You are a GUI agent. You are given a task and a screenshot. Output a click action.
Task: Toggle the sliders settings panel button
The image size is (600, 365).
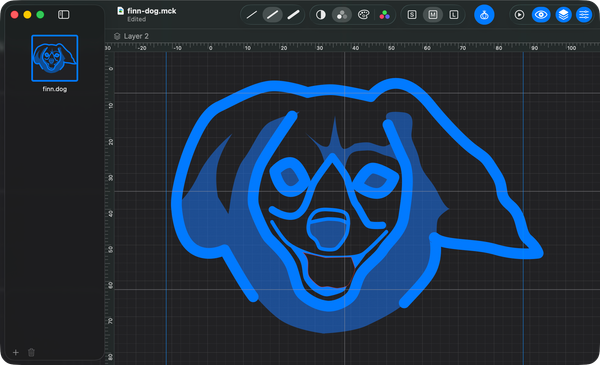(x=584, y=15)
